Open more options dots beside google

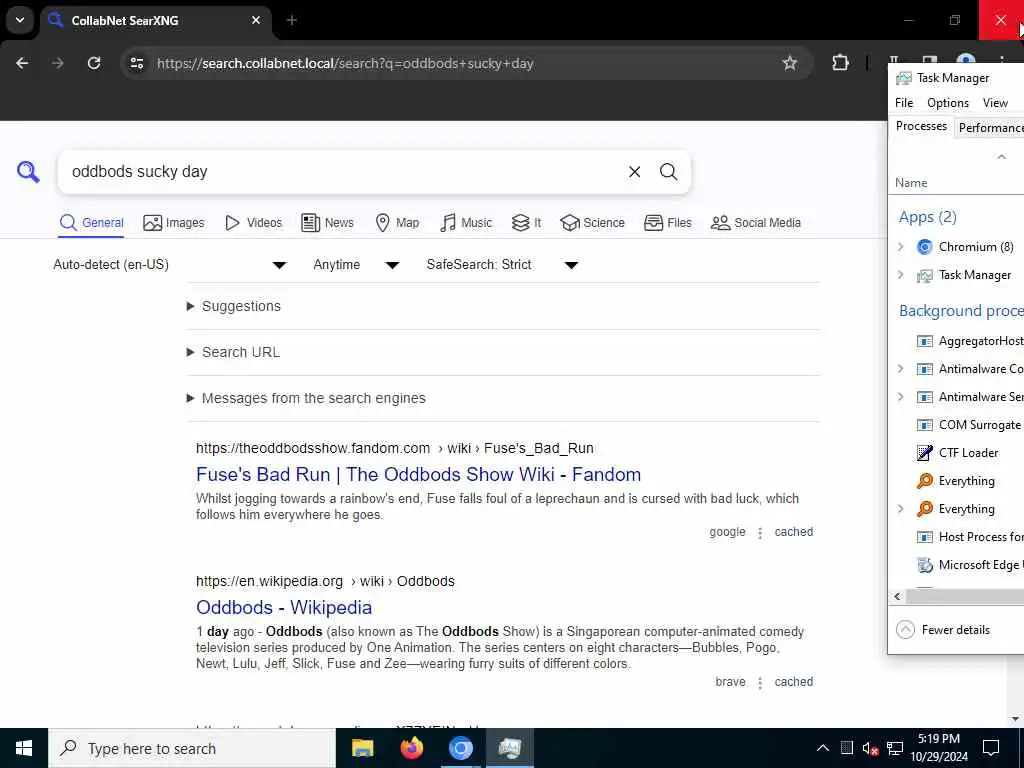pos(760,533)
